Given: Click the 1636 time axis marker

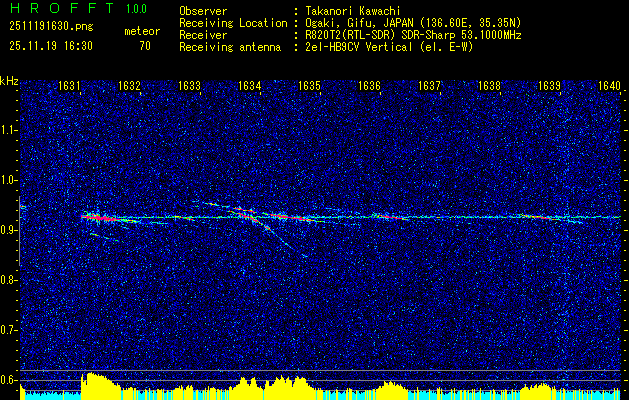Looking at the screenshot, I should tap(369, 85).
